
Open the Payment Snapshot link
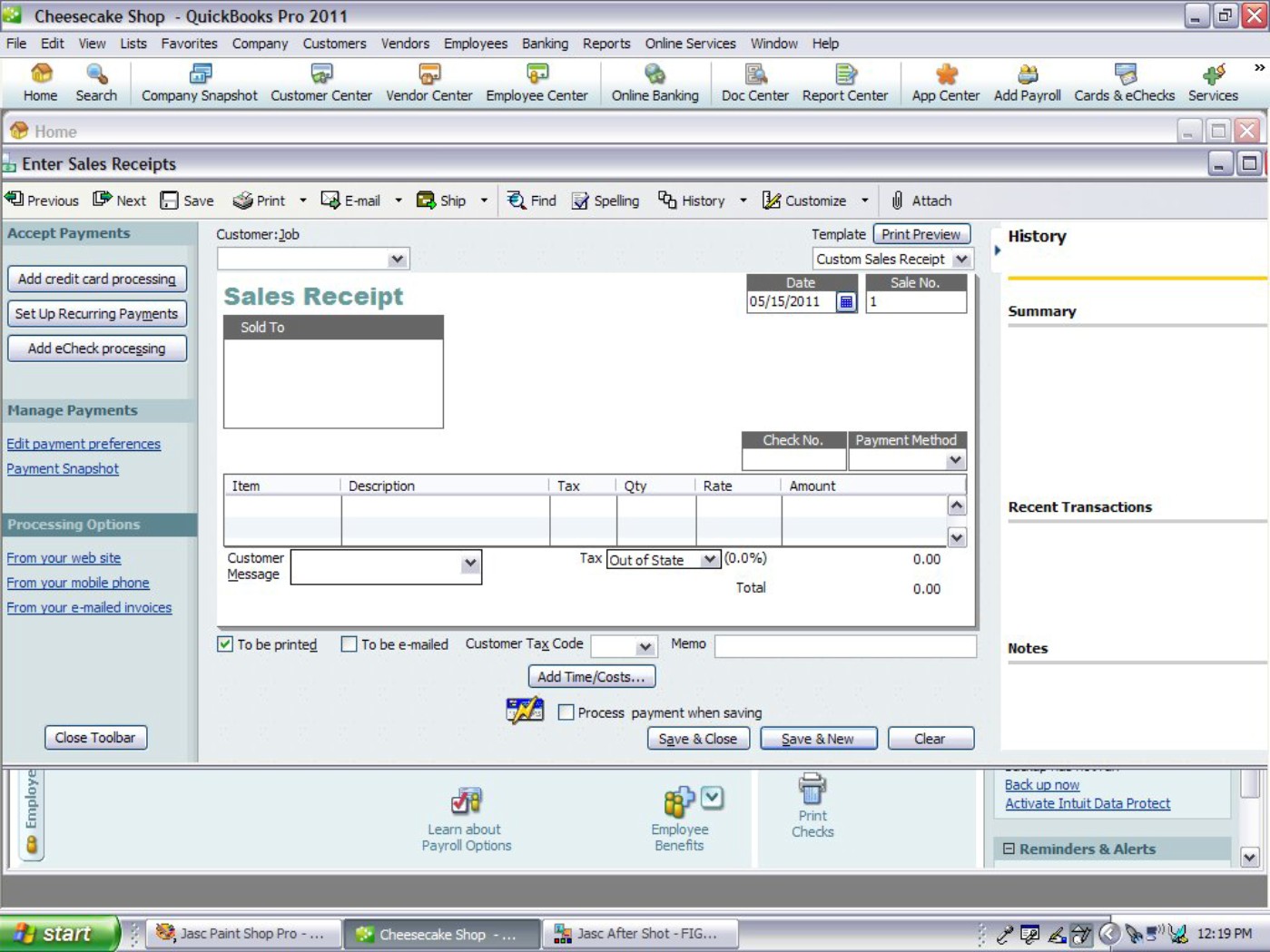[63, 468]
